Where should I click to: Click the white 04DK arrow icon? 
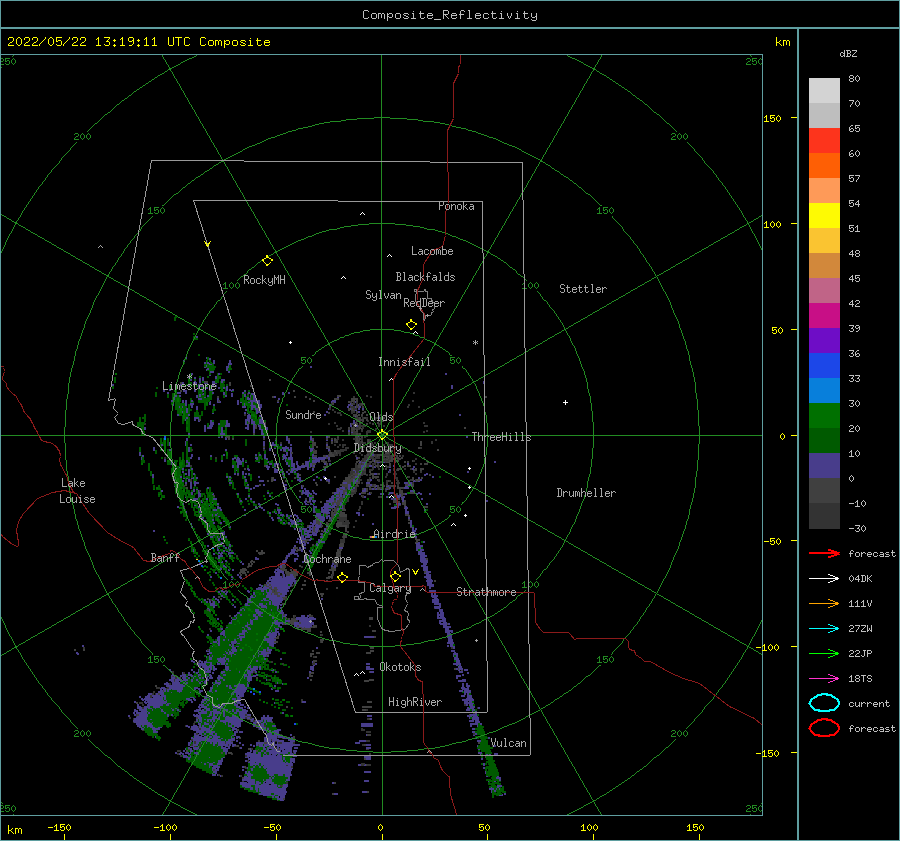pyautogui.click(x=824, y=578)
